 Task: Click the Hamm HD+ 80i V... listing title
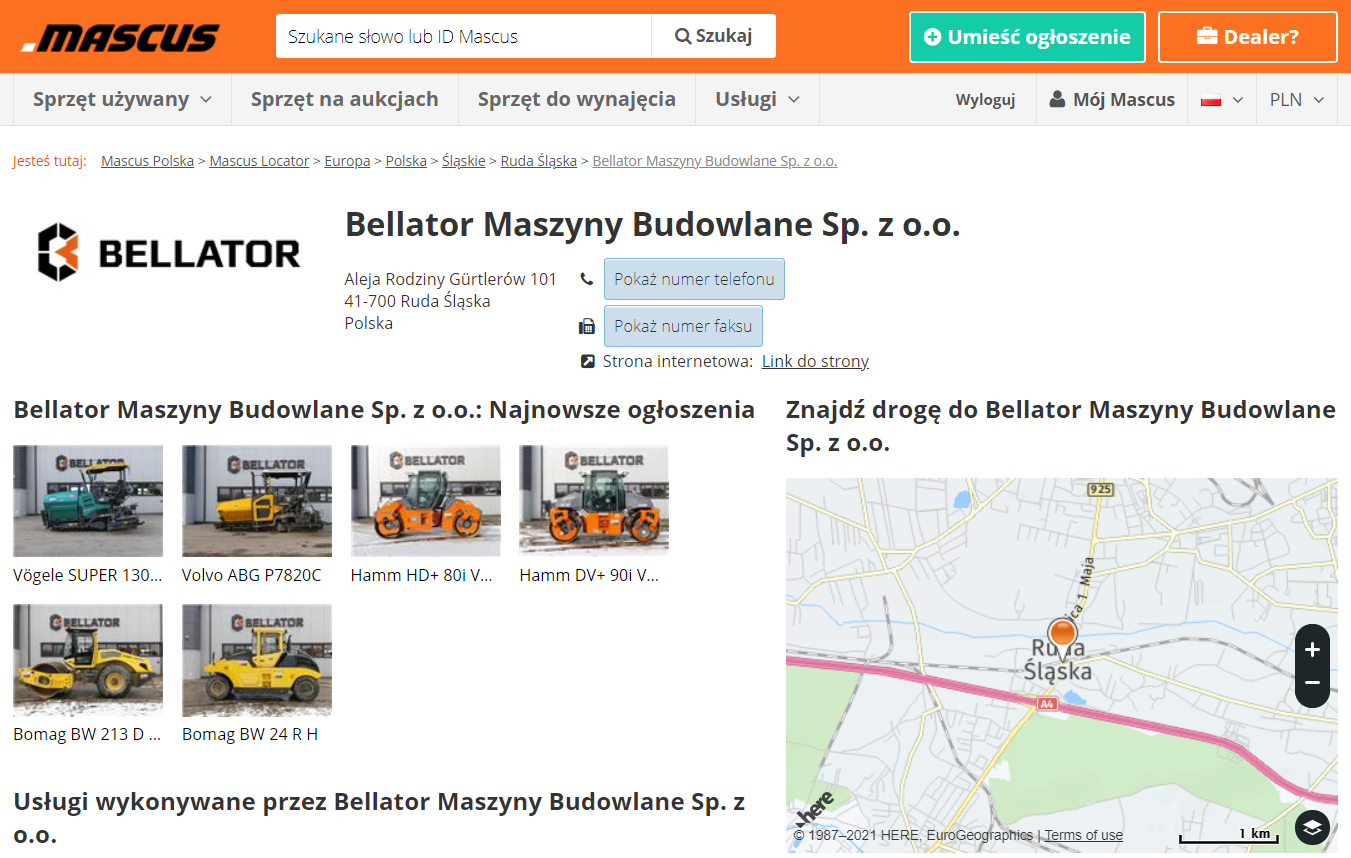pos(422,575)
